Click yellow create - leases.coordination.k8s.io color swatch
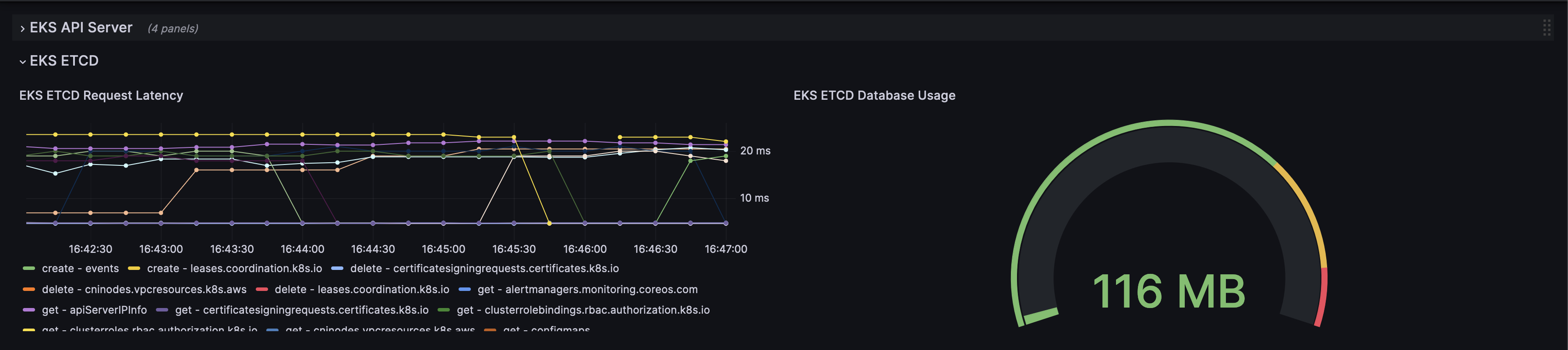This screenshot has height=350, width=1568. click(134, 269)
